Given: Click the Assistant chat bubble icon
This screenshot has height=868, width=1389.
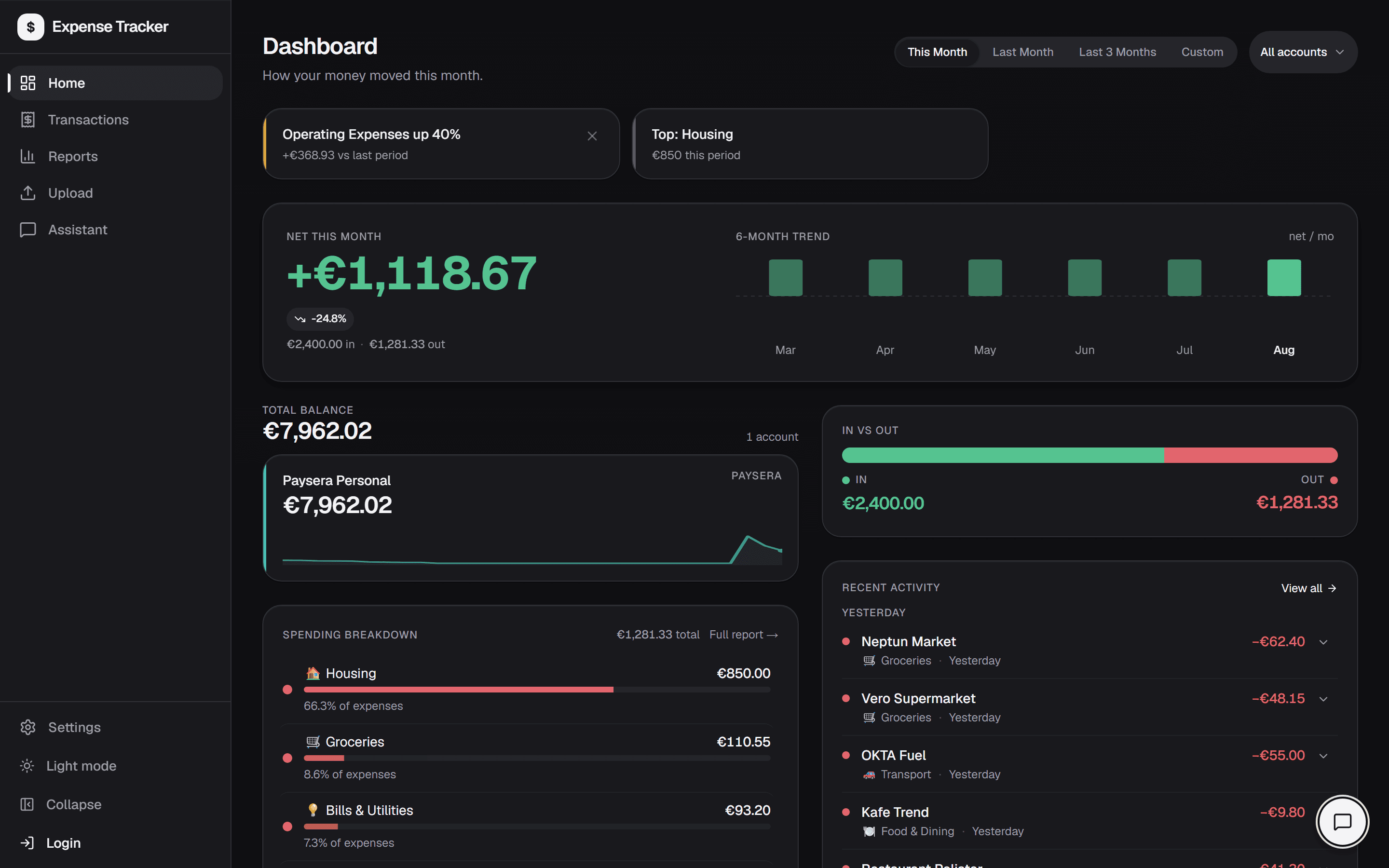Looking at the screenshot, I should pos(27,230).
